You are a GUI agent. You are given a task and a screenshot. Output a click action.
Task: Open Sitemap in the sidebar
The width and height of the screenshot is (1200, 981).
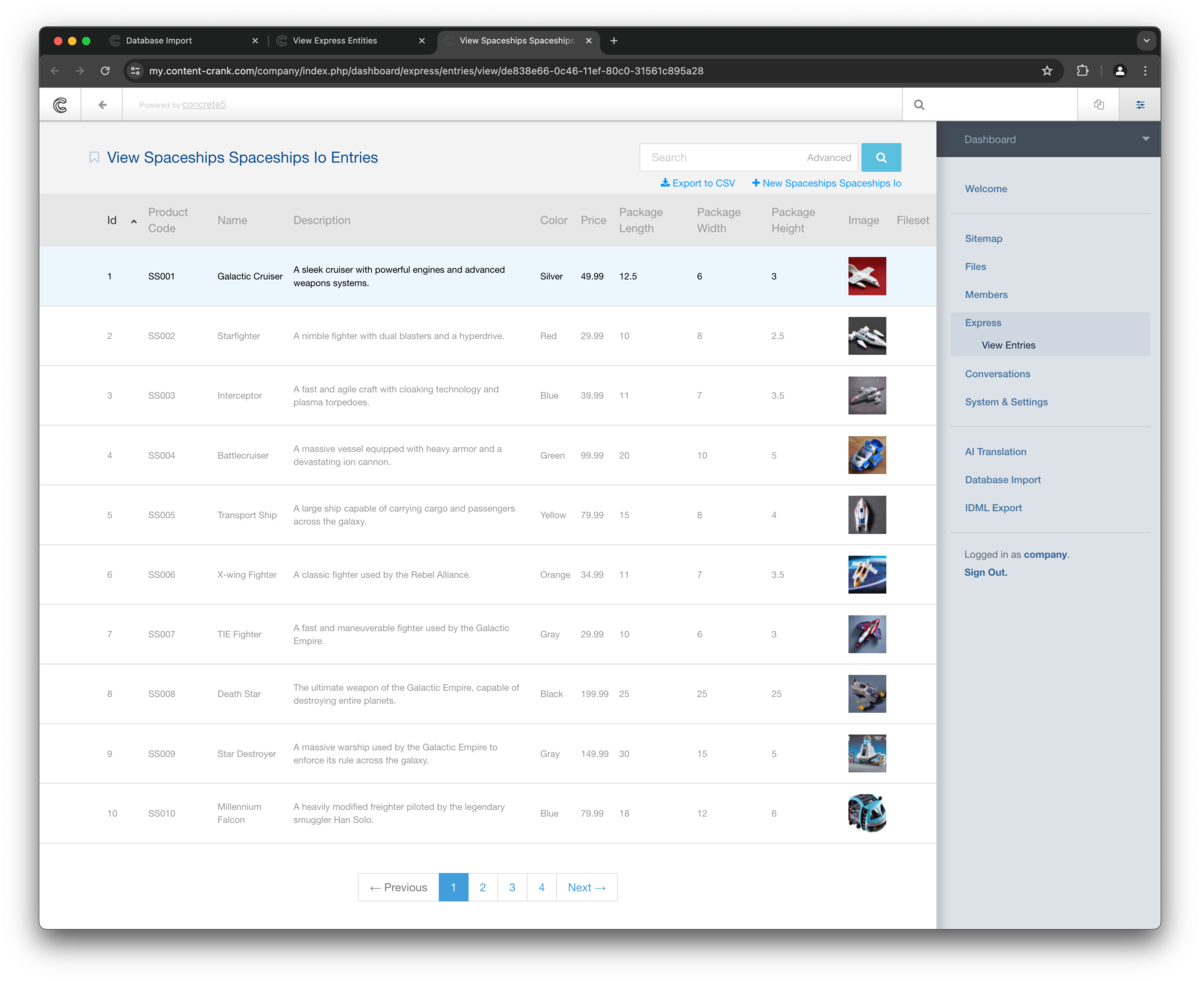(983, 238)
